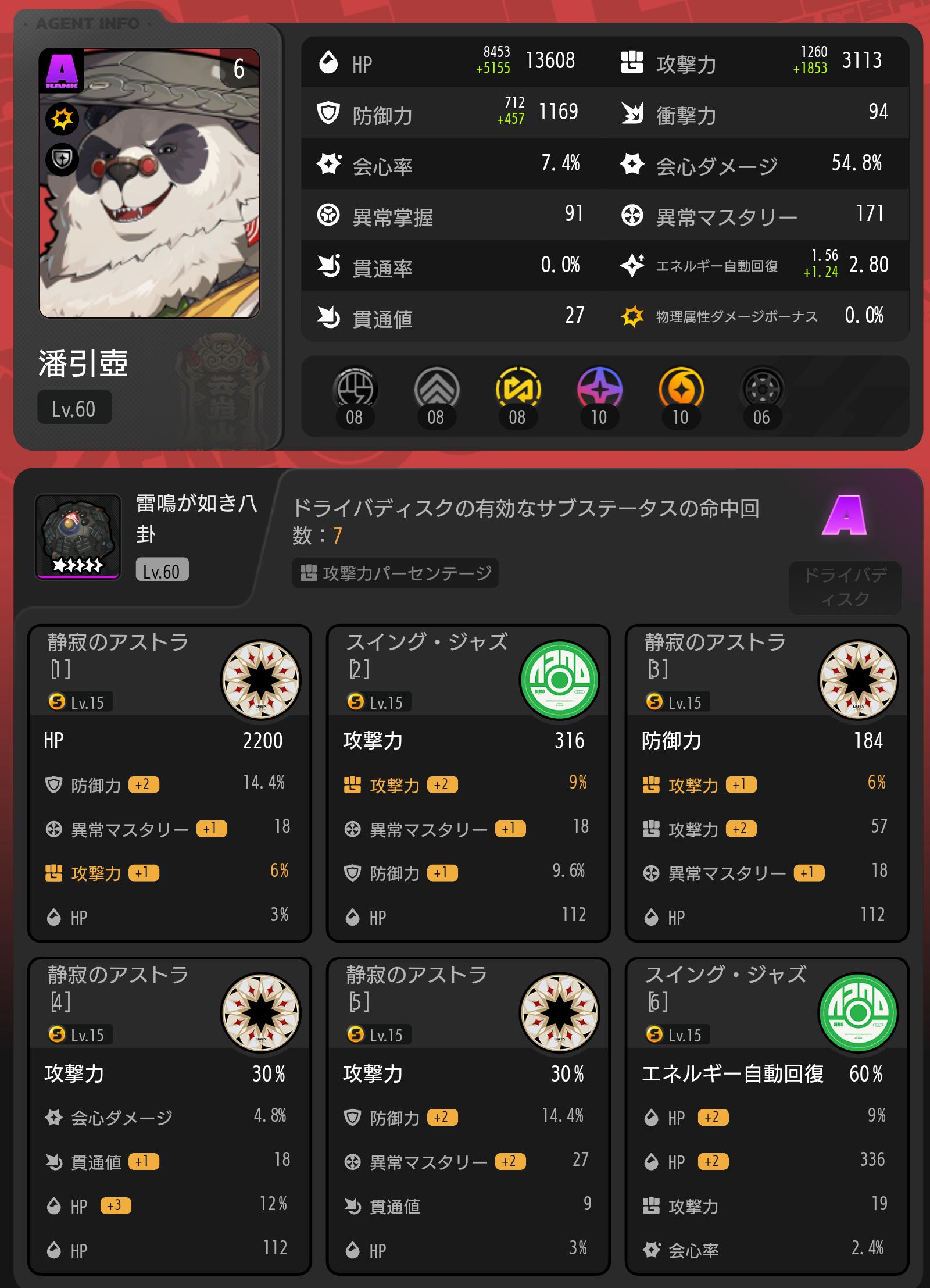Click the AGENT INFO tab header

(88, 23)
